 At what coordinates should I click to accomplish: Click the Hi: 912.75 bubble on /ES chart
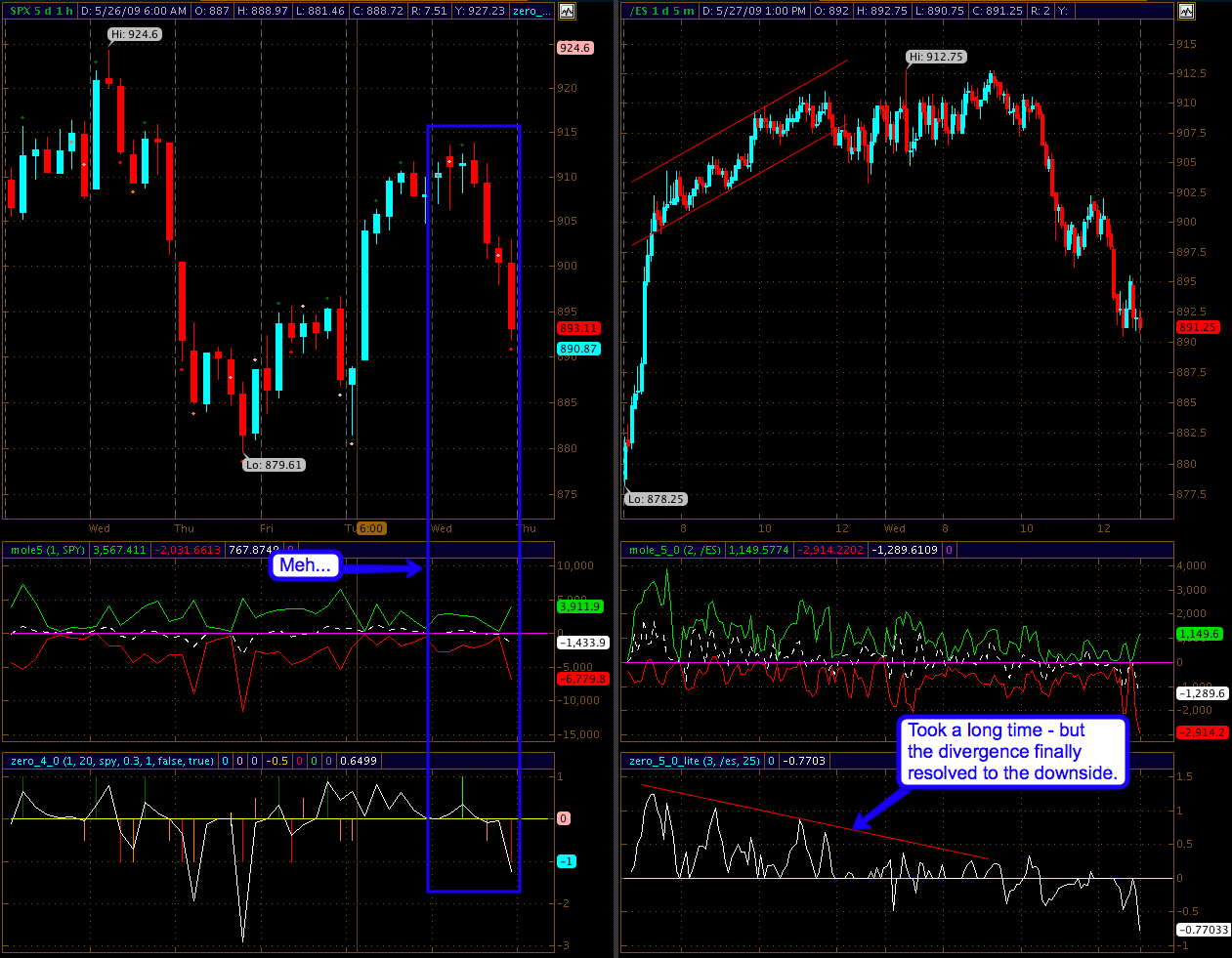(936, 57)
